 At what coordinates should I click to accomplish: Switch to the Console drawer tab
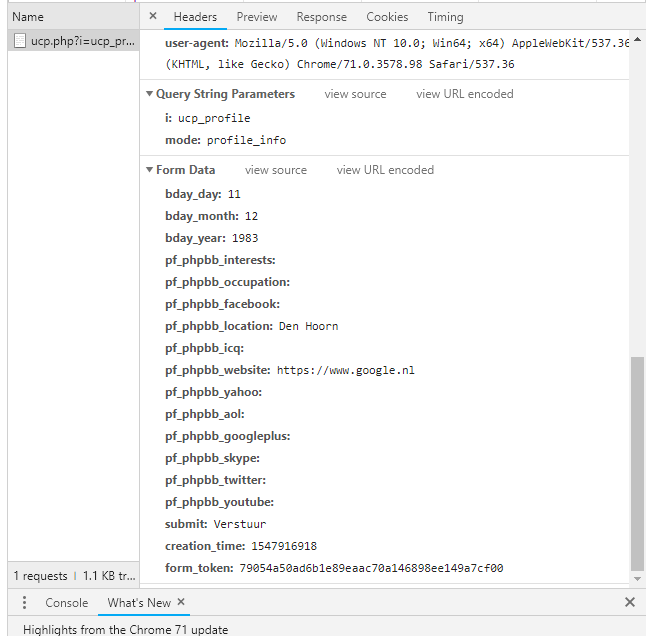coord(67,603)
